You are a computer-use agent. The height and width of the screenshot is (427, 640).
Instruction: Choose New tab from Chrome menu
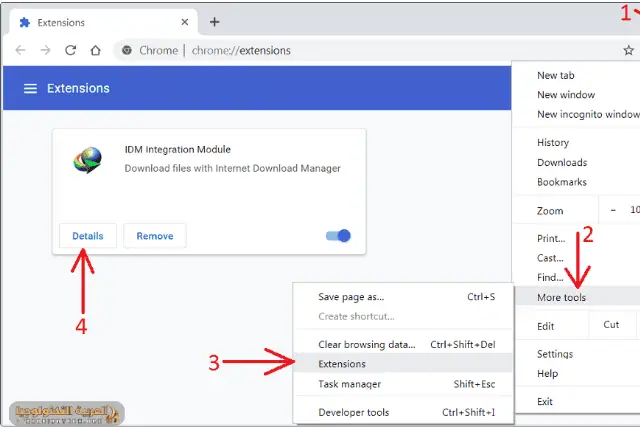click(556, 75)
